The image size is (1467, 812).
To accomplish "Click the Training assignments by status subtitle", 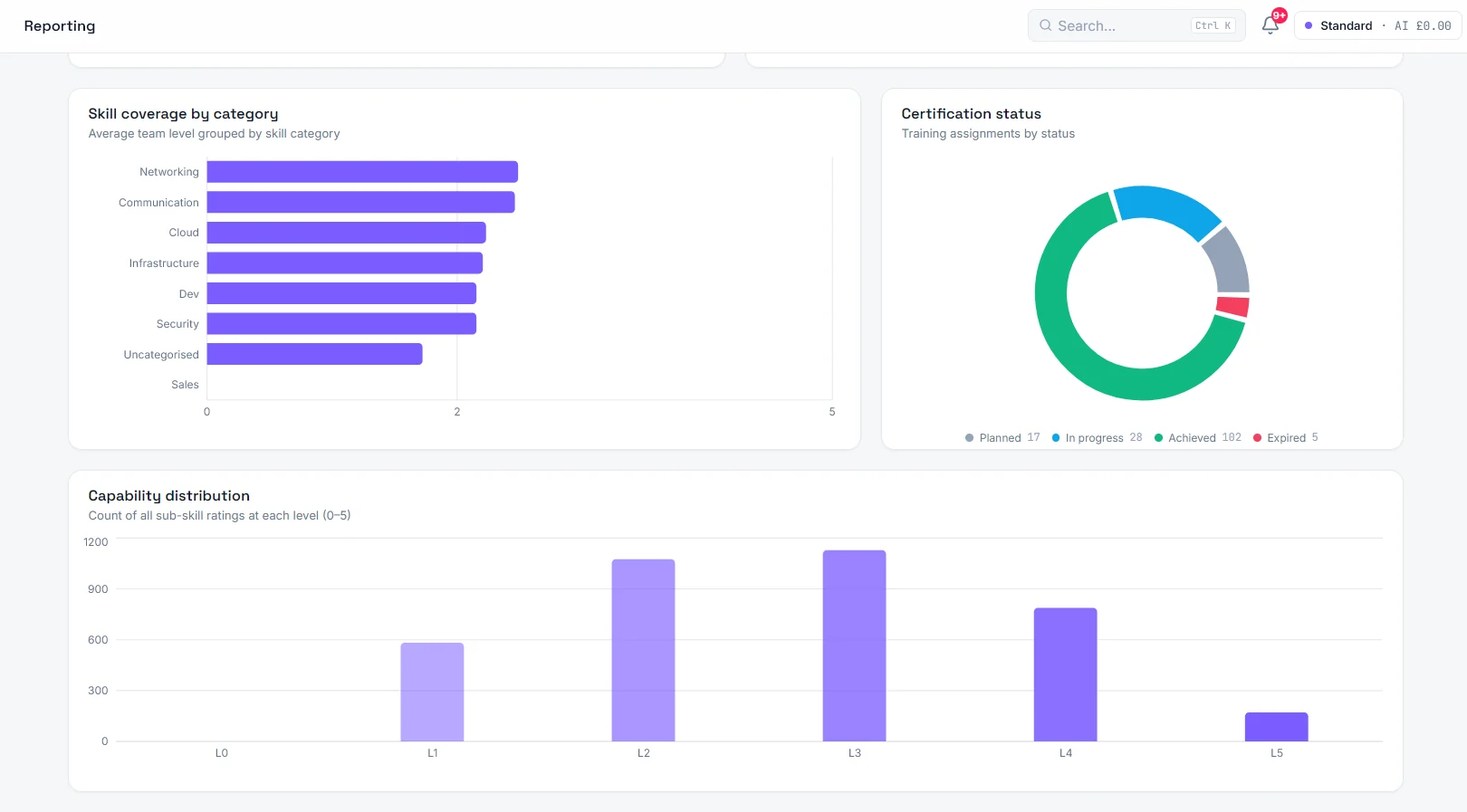I will (988, 134).
